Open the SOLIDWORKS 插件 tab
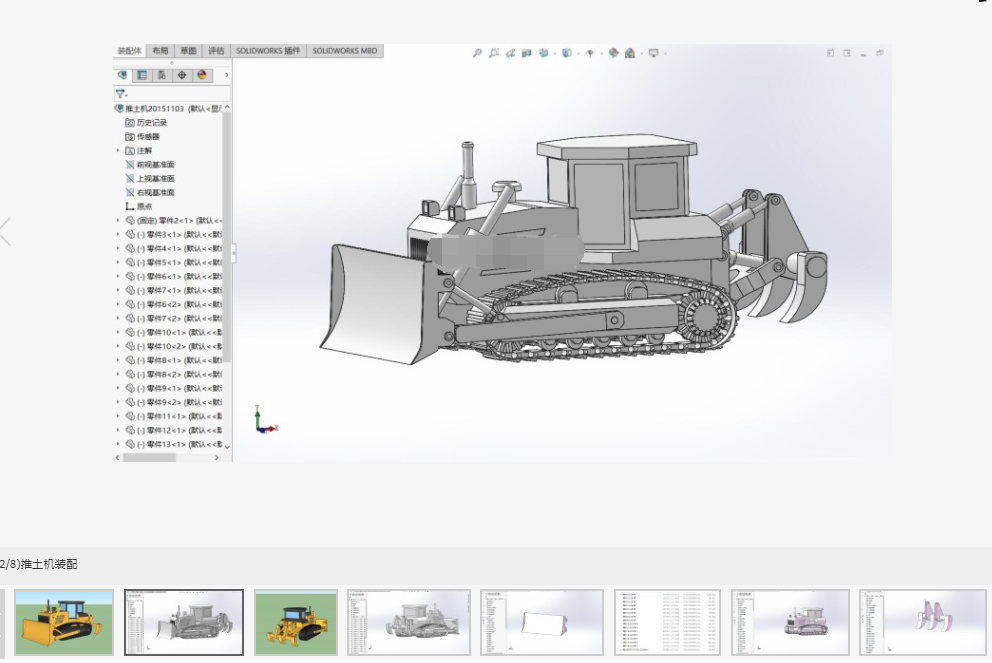 pyautogui.click(x=268, y=51)
